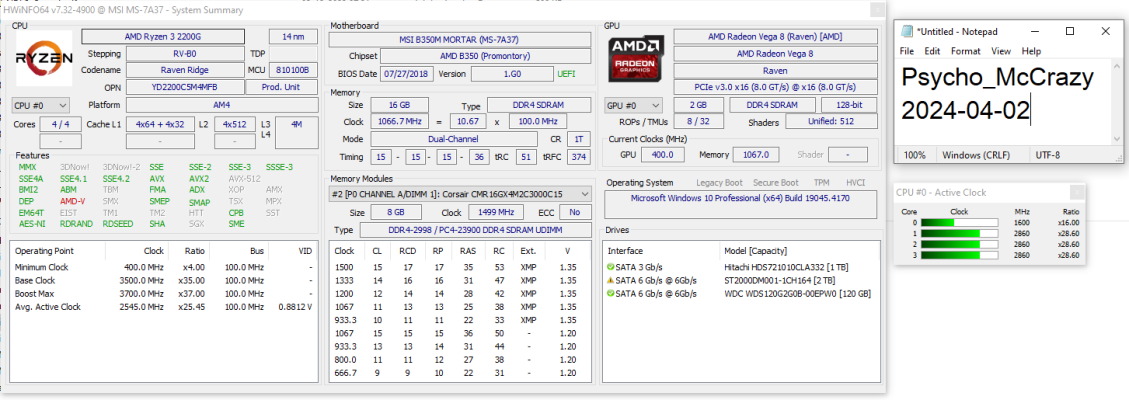This screenshot has height=400, width=1129.
Task: Close the Notepad window
Action: pos(1105,31)
